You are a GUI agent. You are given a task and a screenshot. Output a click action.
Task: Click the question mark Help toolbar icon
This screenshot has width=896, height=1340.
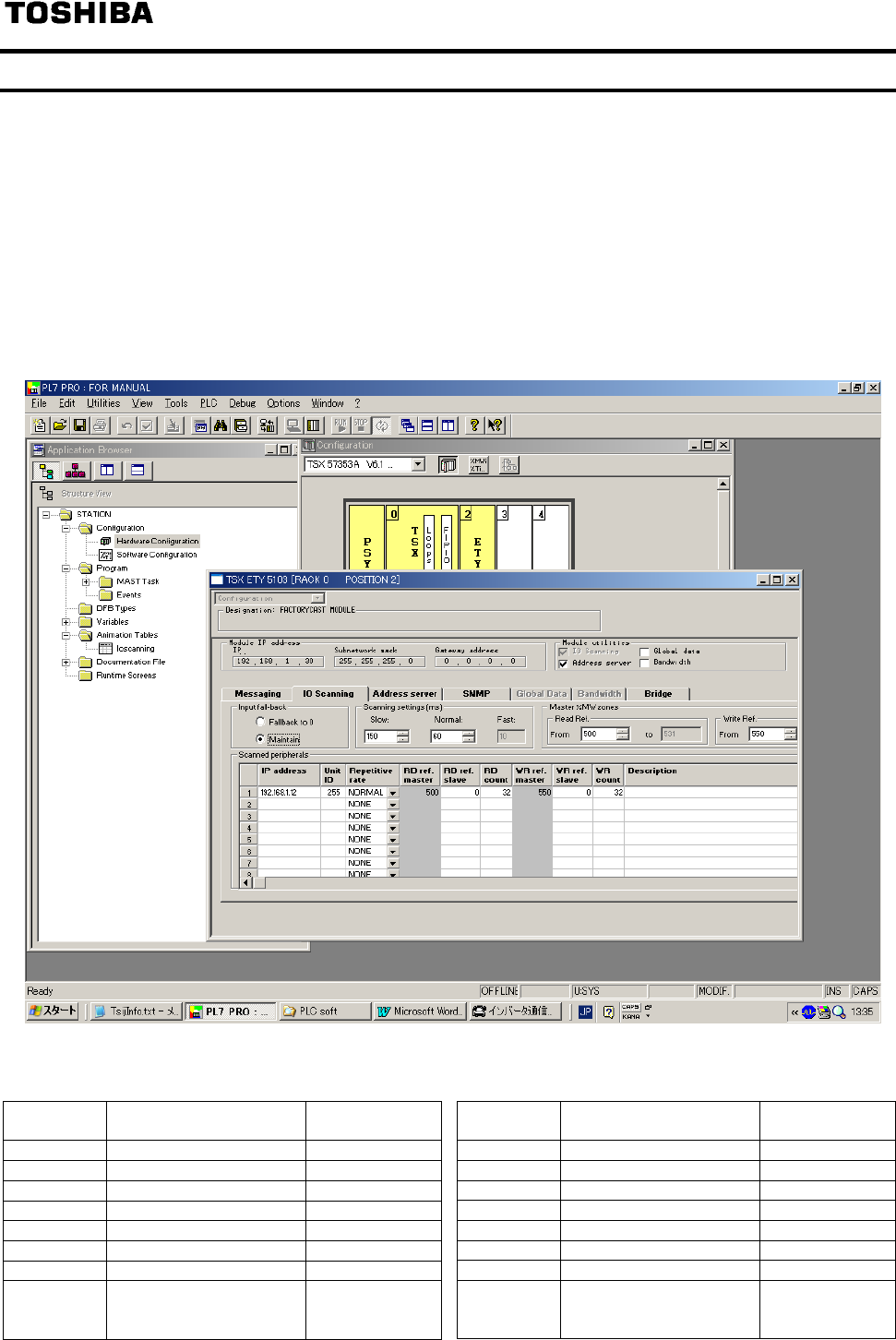coord(474,425)
